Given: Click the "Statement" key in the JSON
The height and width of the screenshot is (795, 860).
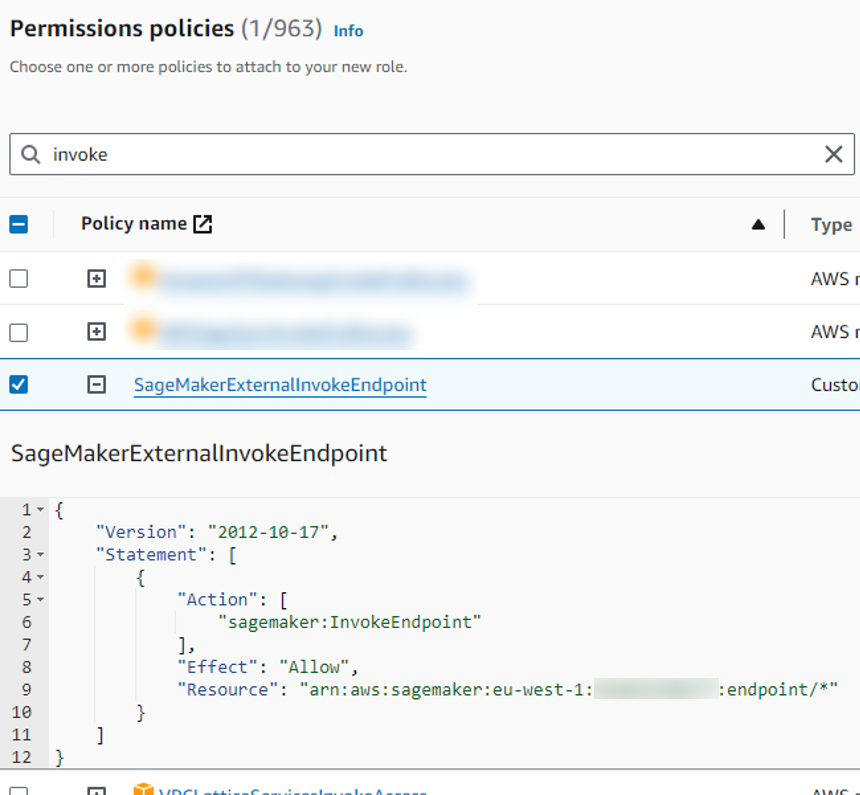Looking at the screenshot, I should tap(151, 555).
